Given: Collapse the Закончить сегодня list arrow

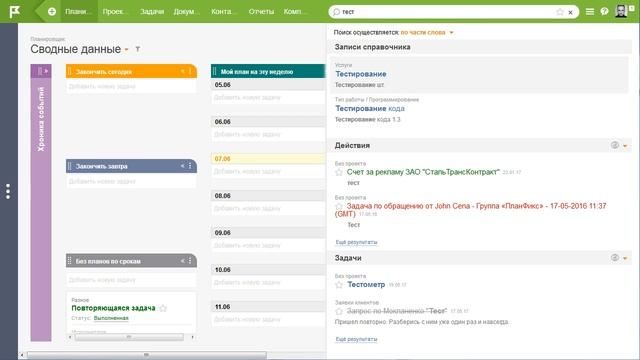Looking at the screenshot, I should click(x=182, y=71).
